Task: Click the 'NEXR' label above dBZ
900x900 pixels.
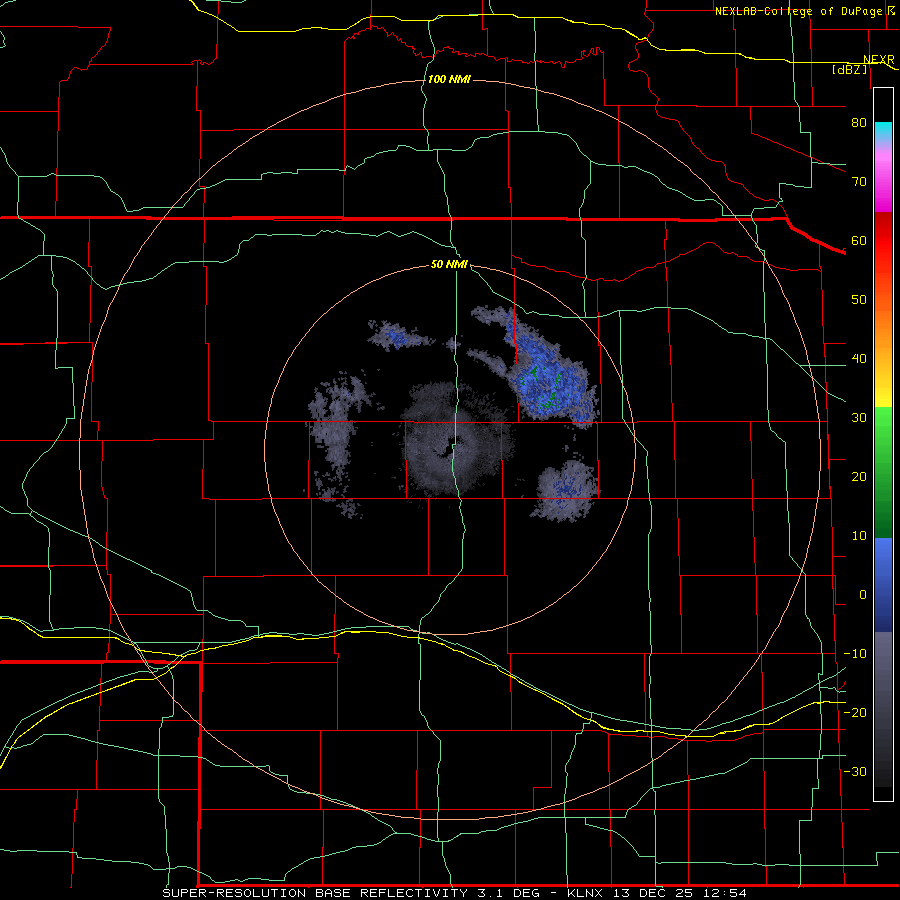Action: [878, 60]
